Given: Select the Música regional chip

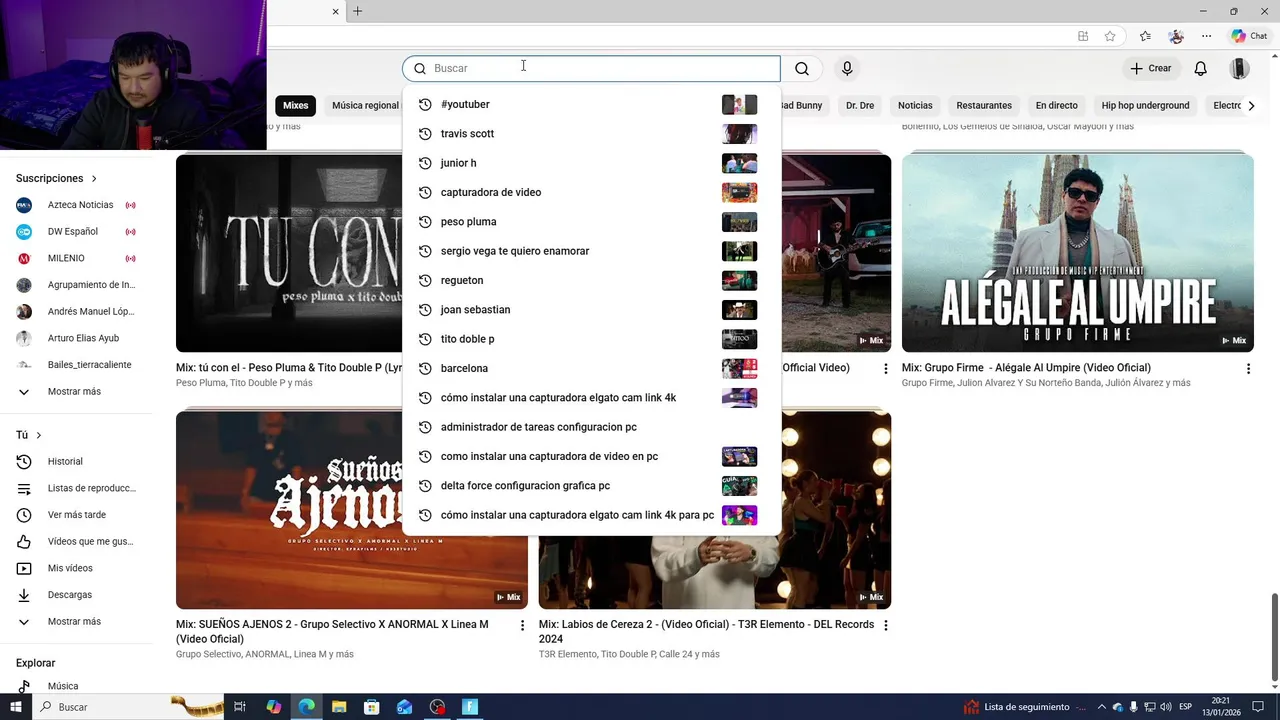Looking at the screenshot, I should coord(364,105).
